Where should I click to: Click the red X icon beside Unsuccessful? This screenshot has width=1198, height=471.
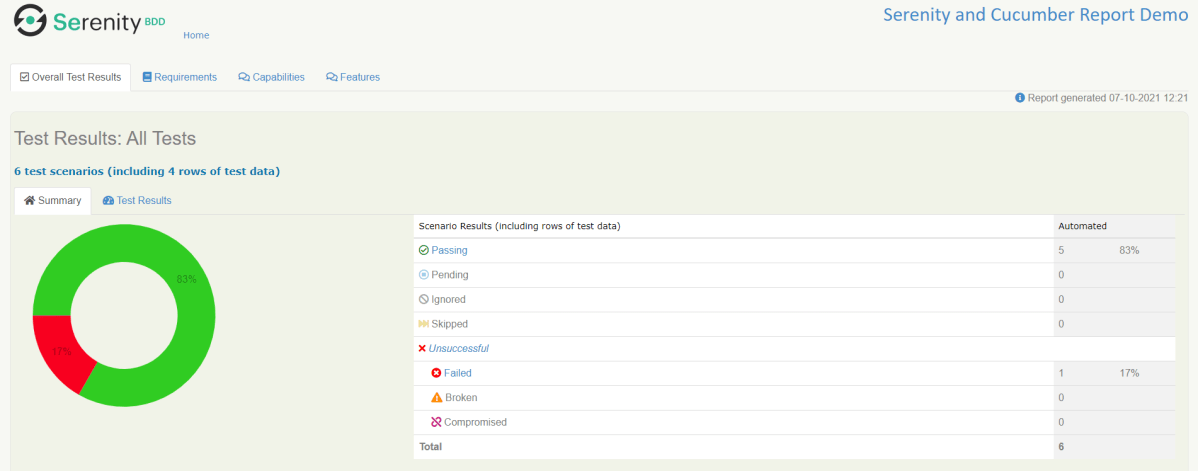pyautogui.click(x=422, y=349)
